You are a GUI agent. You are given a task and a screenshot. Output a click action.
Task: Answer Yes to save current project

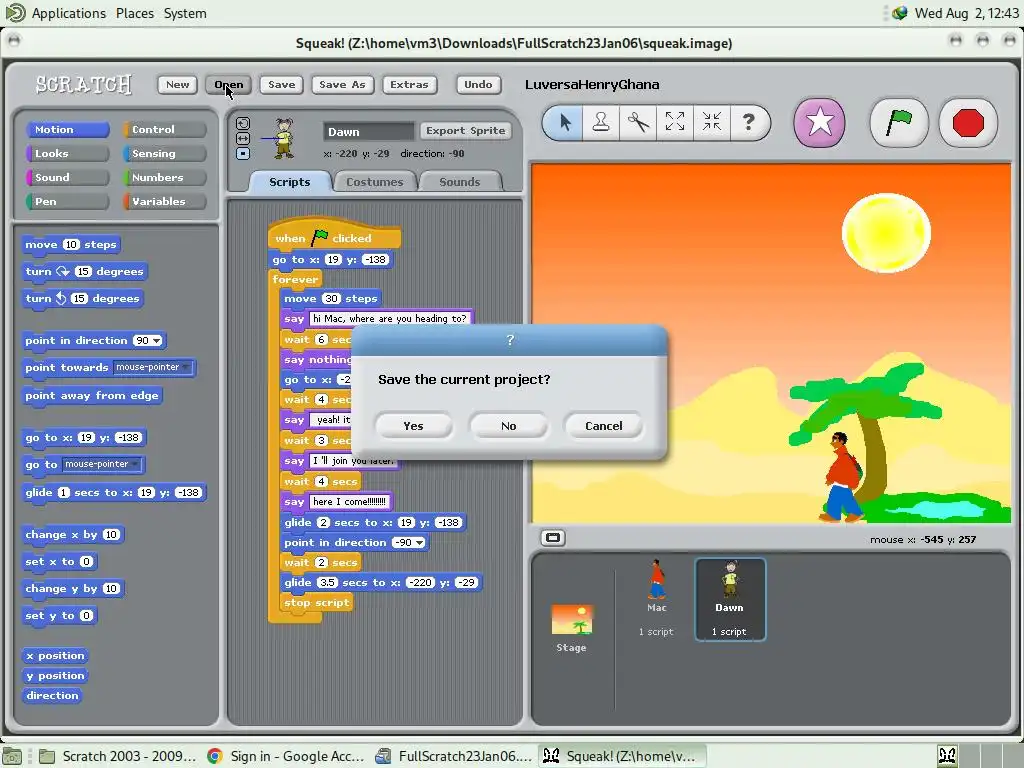(x=413, y=426)
